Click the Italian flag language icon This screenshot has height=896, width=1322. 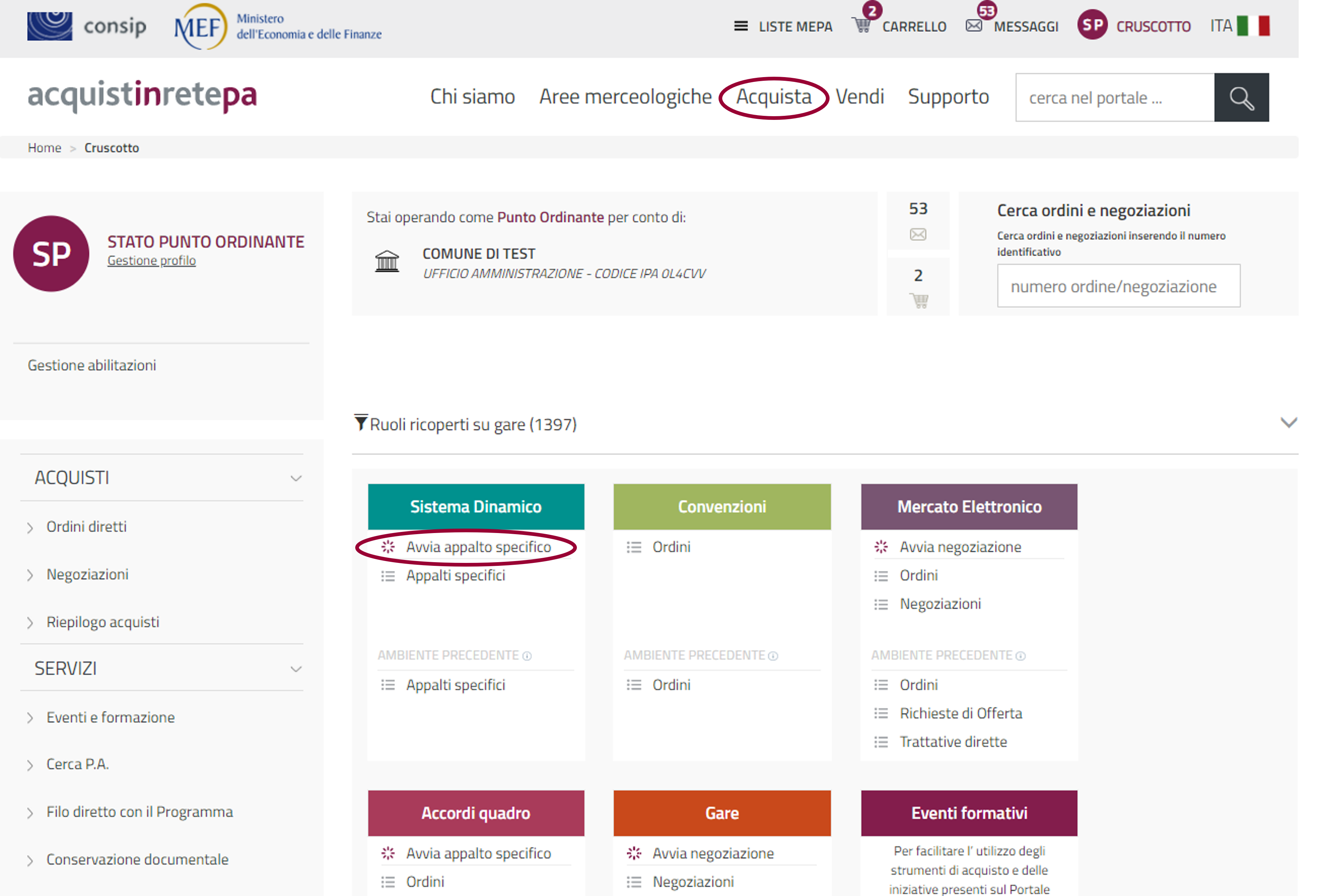point(1253,25)
